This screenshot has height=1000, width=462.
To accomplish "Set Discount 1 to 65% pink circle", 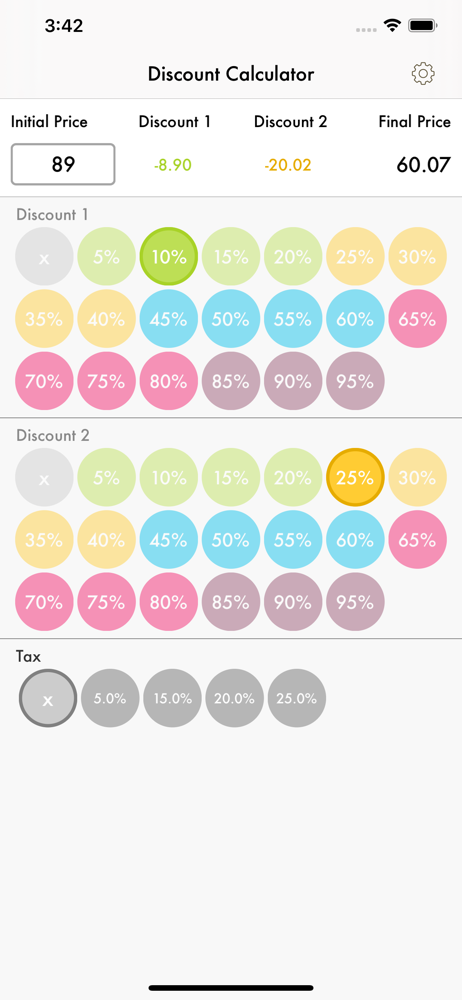I will [x=417, y=319].
